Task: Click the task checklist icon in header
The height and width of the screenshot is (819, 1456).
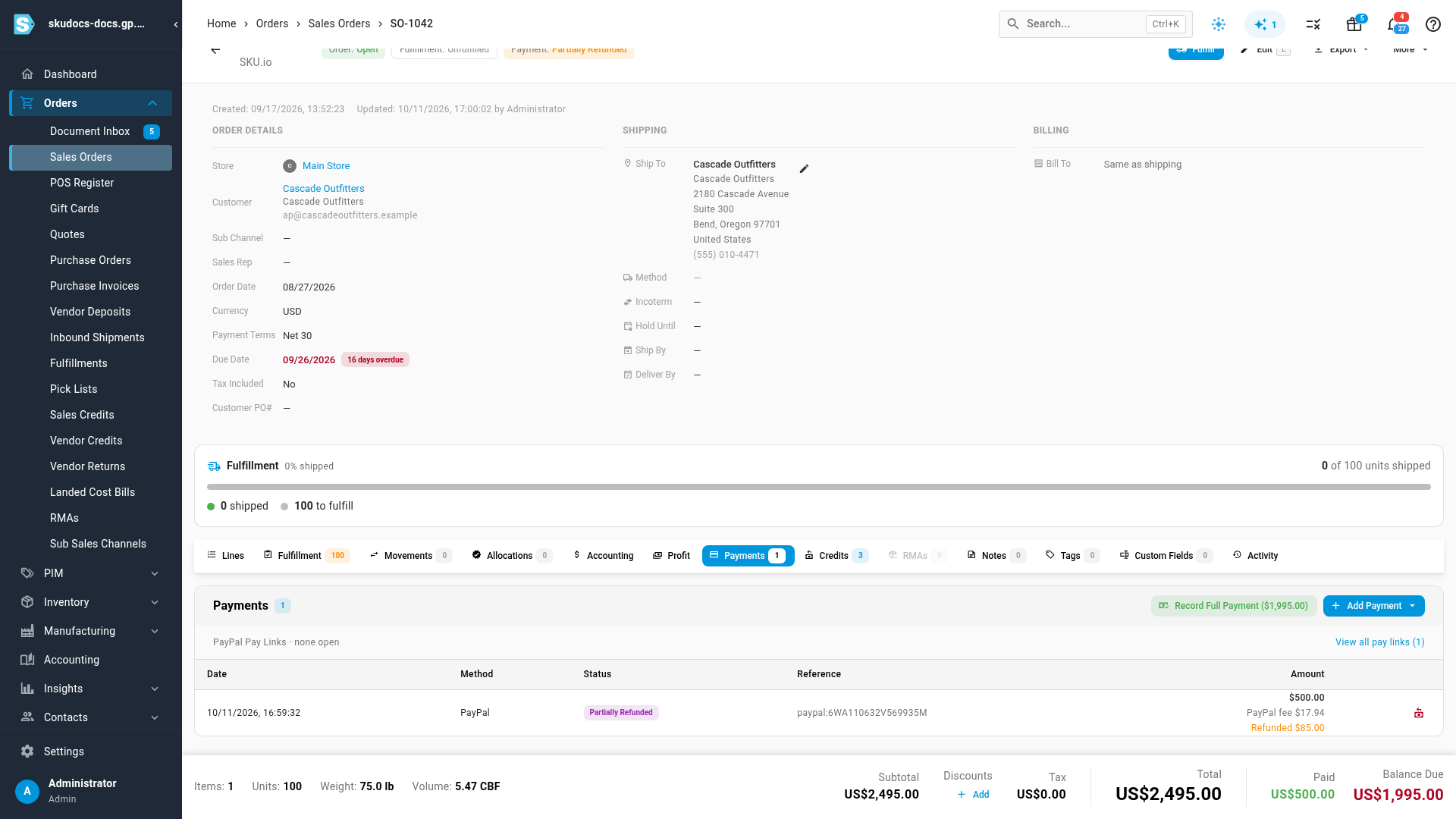Action: click(1313, 24)
